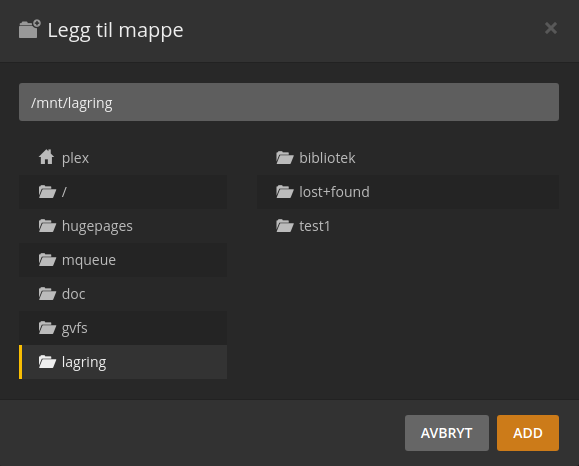Click the folder icon for root slash
Viewport: 579px width, 466px height.
point(47,192)
